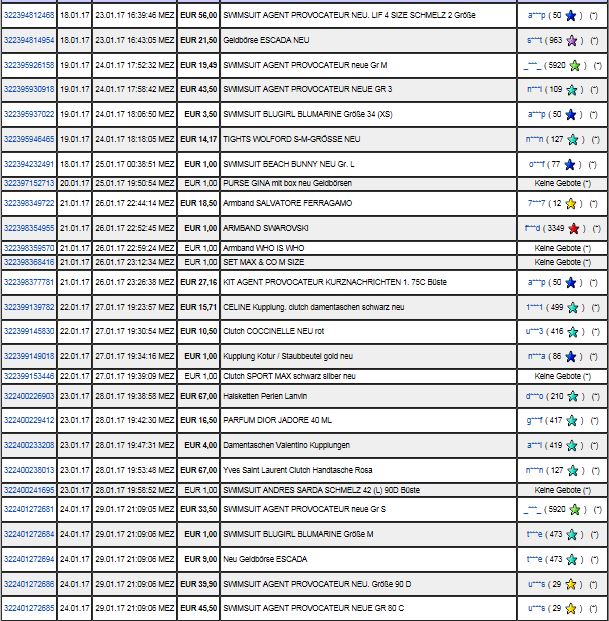Open bidder f***d in the ARMBAND SWAROVSKI row
Image resolution: width=609 pixels, height=621 pixels.
click(532, 228)
